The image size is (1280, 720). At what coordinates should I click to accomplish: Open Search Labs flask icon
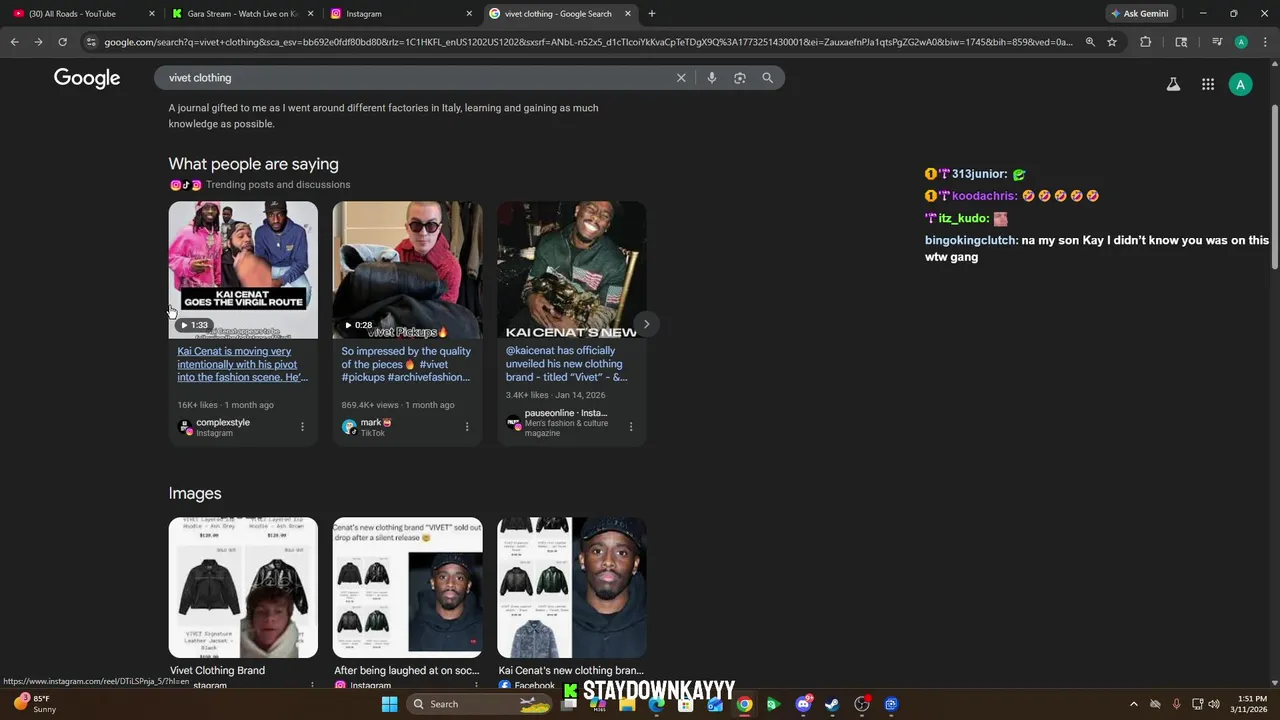point(1173,85)
